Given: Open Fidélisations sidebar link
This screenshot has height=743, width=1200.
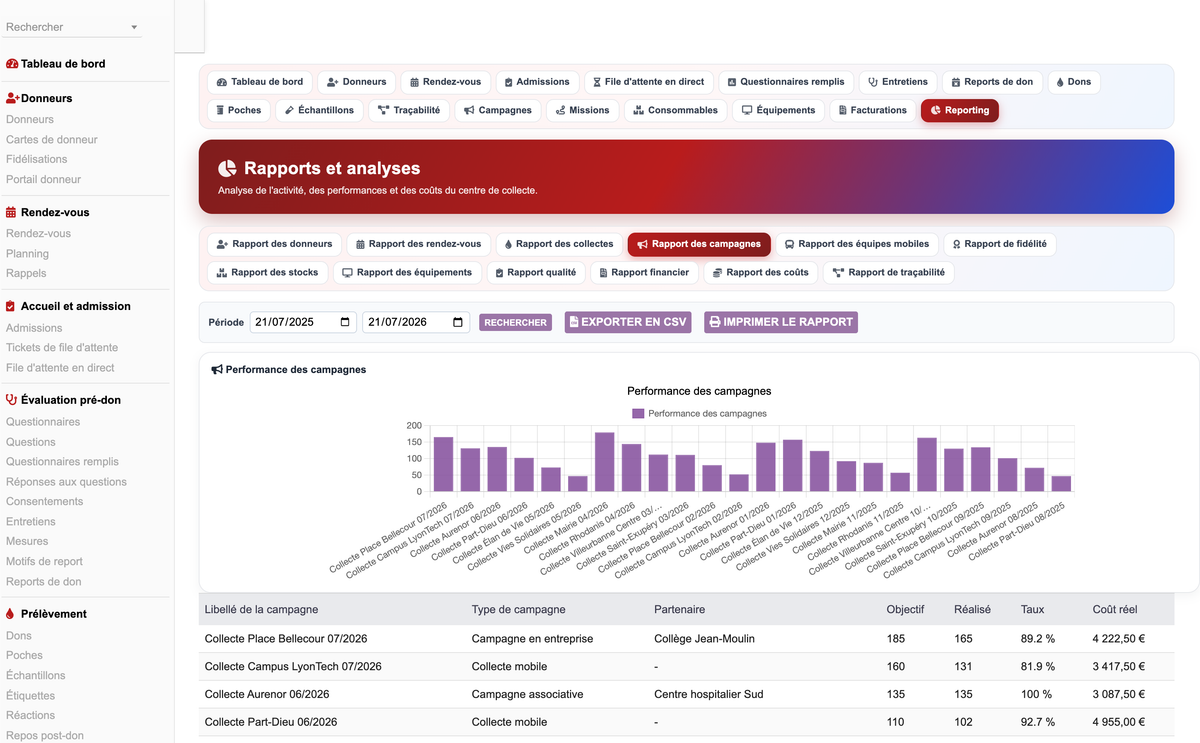Looking at the screenshot, I should tap(37, 159).
